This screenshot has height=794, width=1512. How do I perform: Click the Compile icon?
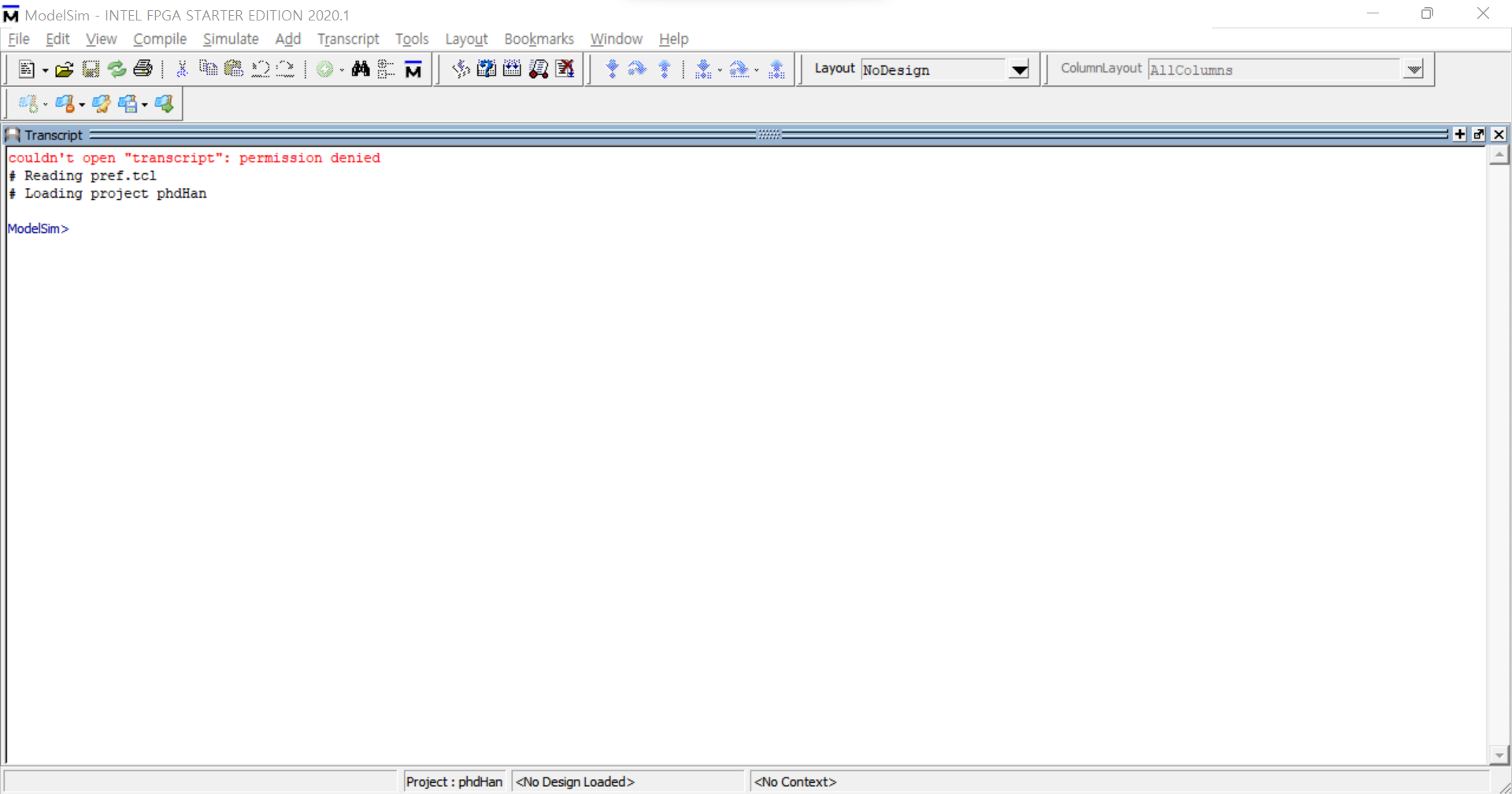461,69
